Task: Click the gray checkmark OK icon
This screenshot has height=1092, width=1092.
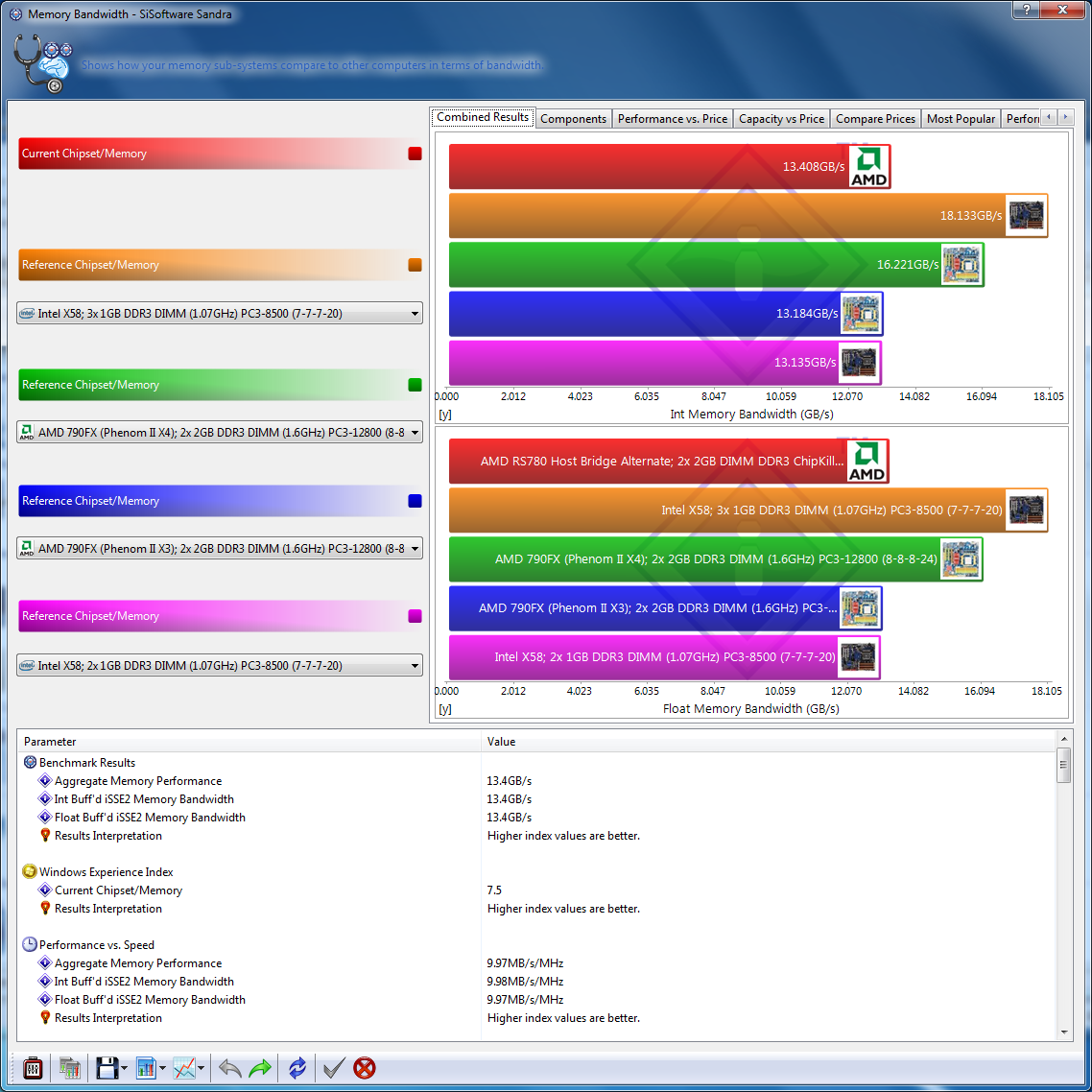Action: [334, 1068]
